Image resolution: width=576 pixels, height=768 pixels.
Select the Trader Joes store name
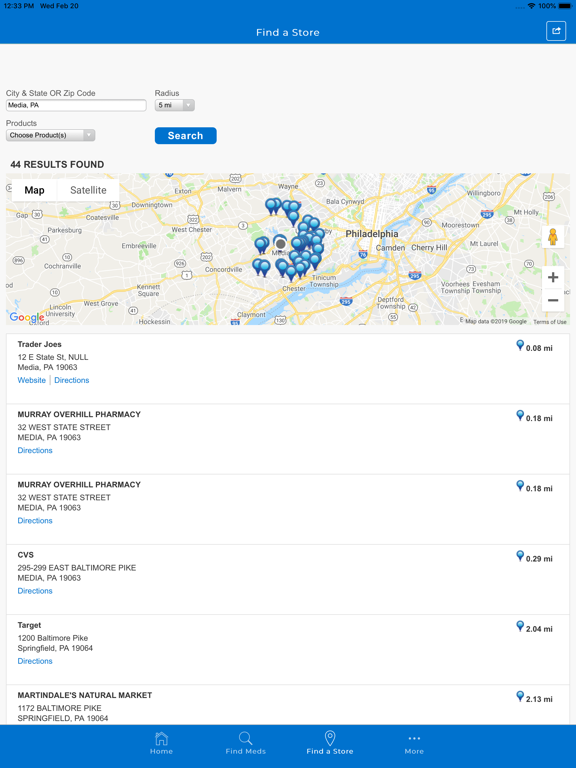(40, 344)
